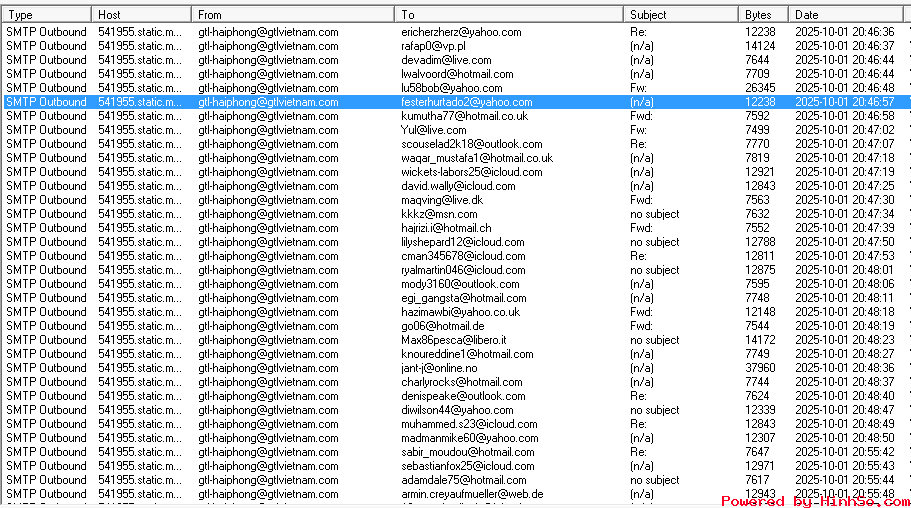Choose the kumutha77@hotmail.co.uk entry
911x508 pixels.
(464, 116)
